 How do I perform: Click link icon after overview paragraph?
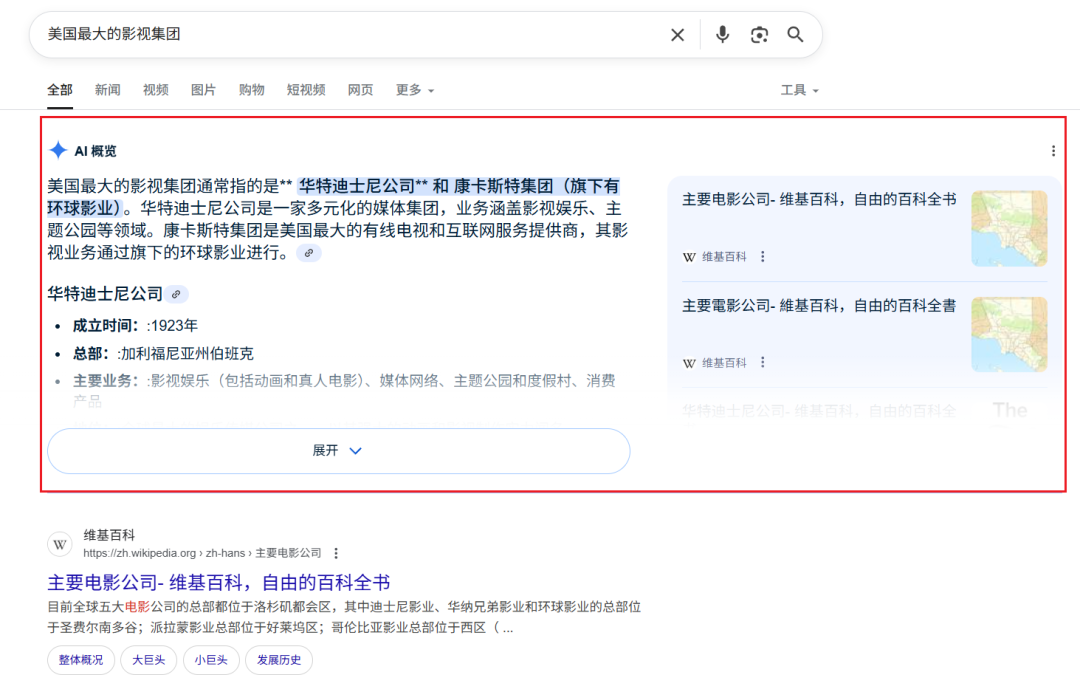coord(309,254)
